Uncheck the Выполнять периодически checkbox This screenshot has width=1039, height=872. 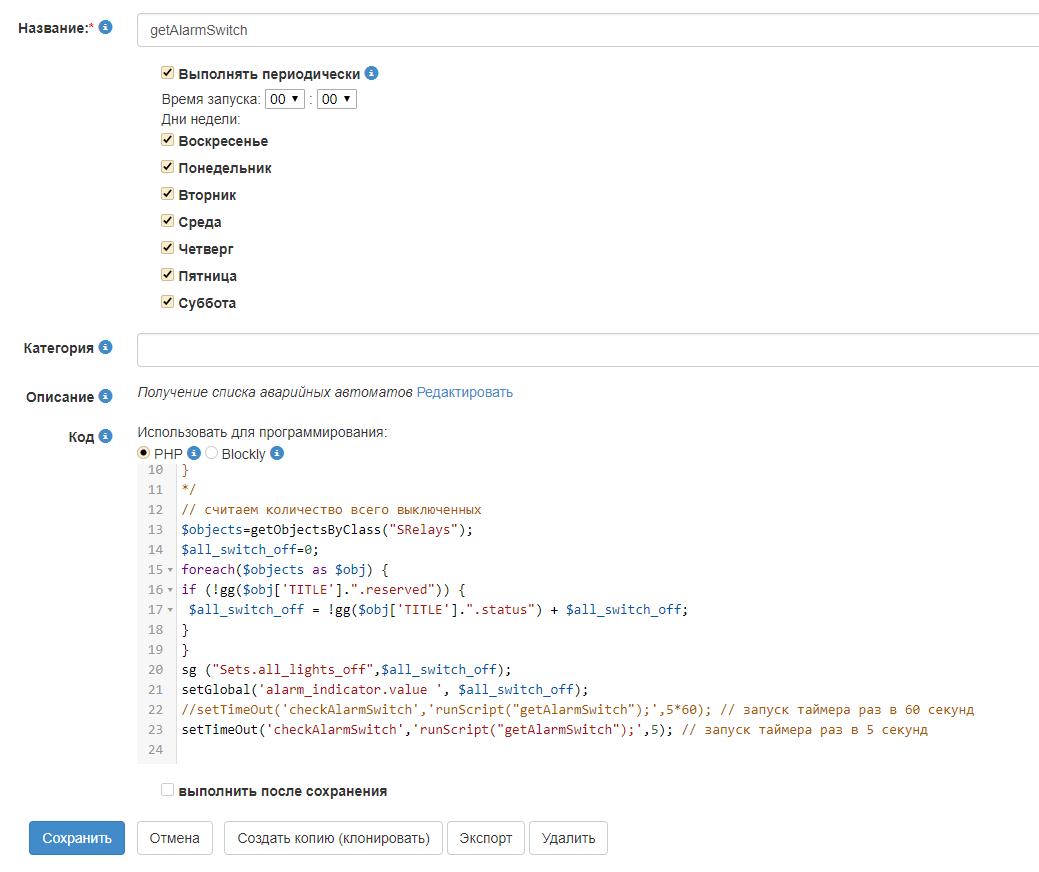tap(168, 73)
